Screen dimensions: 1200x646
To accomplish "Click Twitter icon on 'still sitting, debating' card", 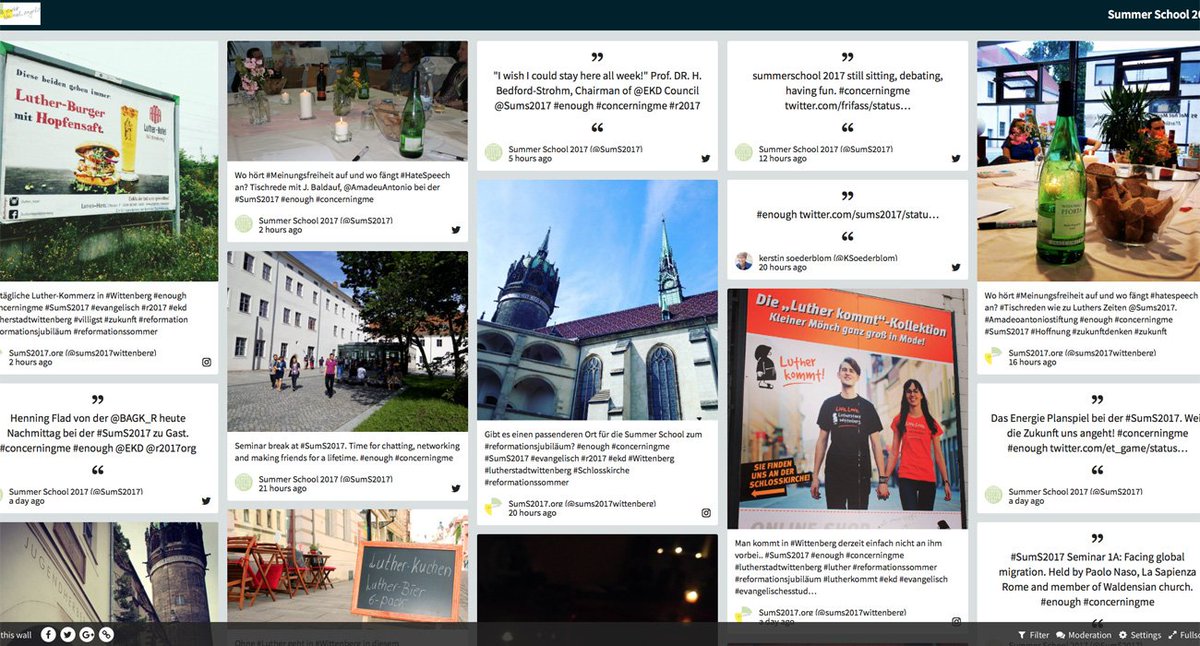I will [x=956, y=158].
